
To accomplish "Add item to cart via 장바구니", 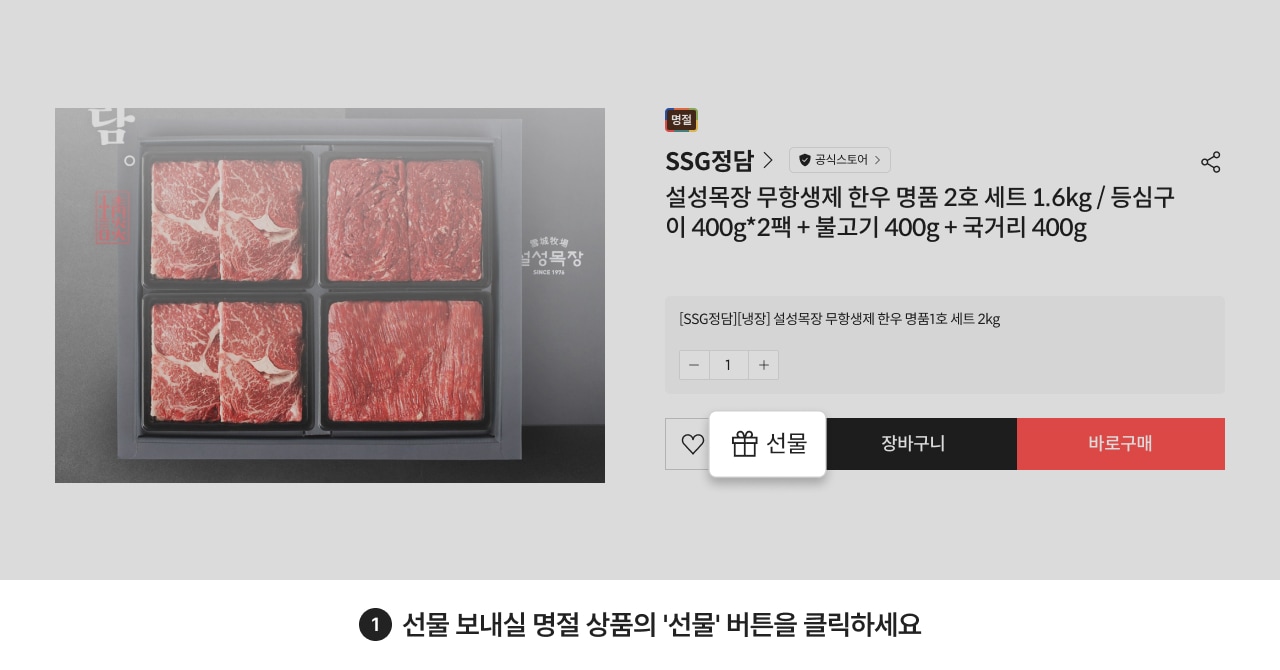I will point(913,444).
